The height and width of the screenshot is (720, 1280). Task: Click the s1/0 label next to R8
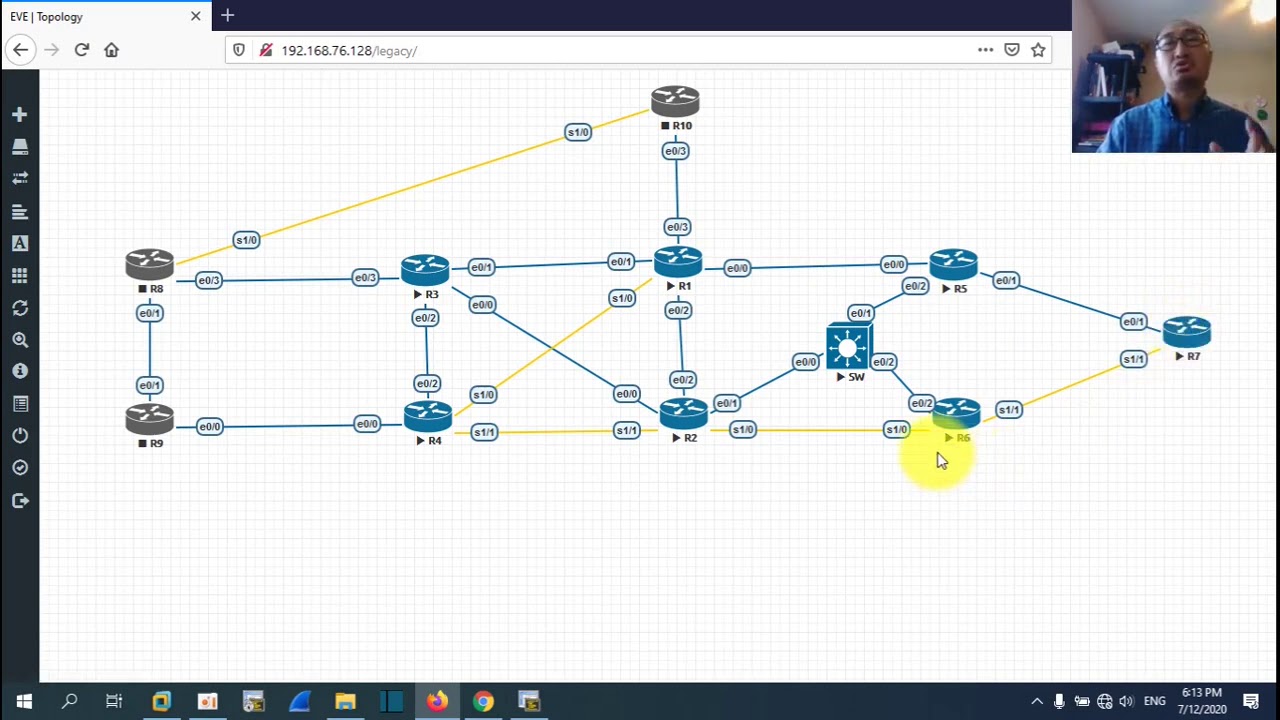point(246,240)
